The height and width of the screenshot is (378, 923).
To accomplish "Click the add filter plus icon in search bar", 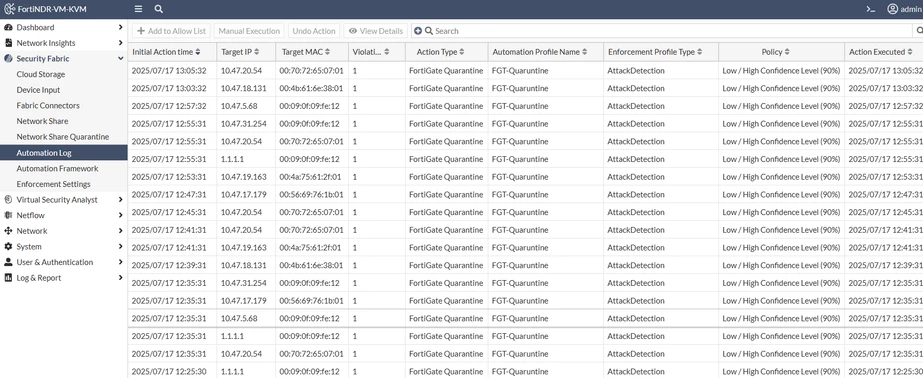I will [417, 31].
